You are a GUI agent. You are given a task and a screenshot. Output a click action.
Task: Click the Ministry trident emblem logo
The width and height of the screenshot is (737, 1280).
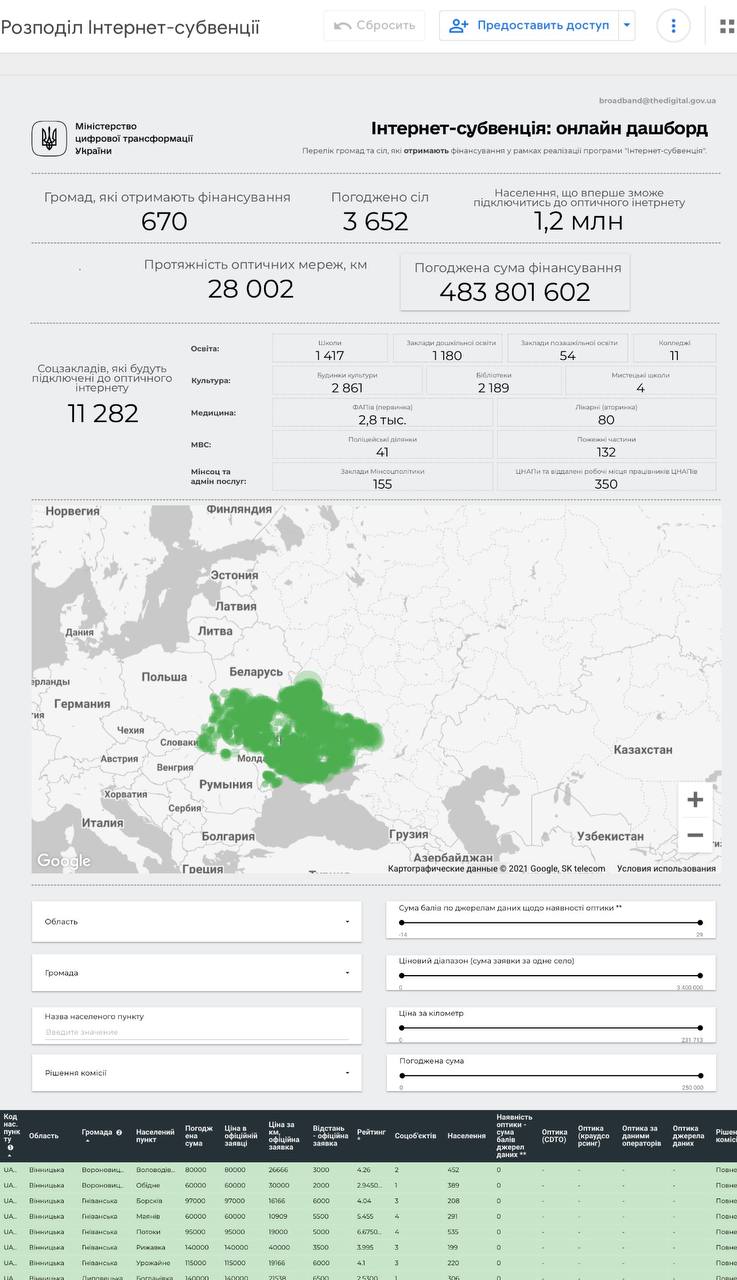tap(49, 138)
